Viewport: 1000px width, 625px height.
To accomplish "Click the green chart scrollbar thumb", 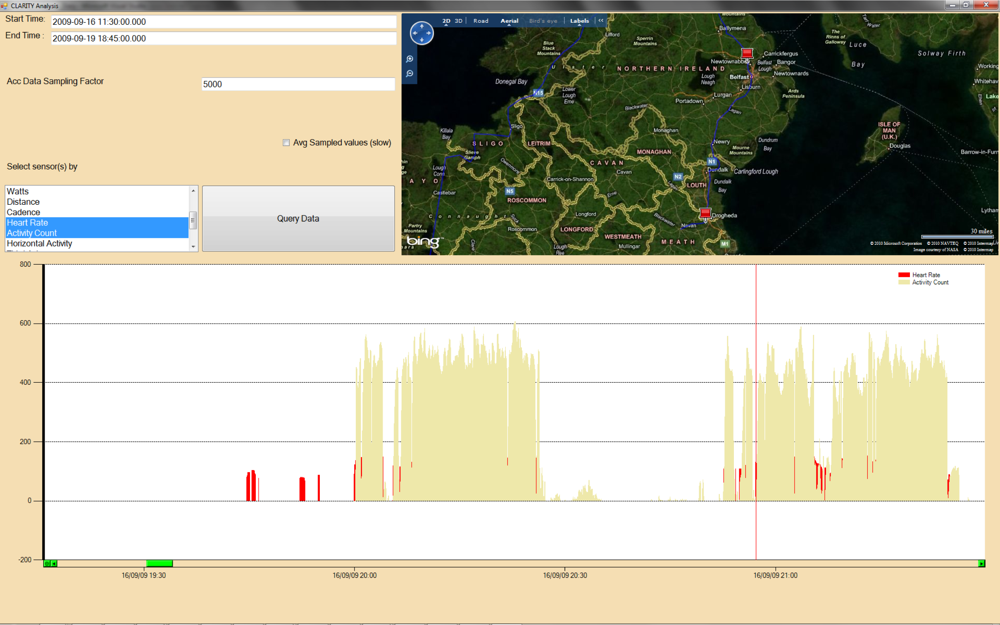I will click(x=159, y=564).
